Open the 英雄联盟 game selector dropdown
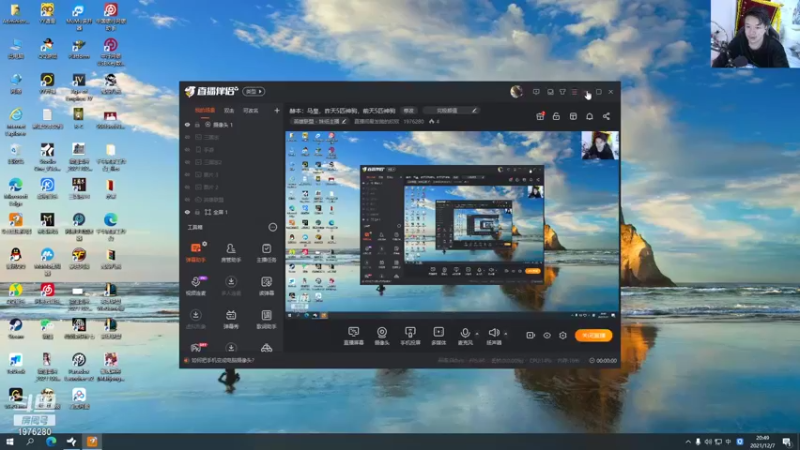This screenshot has width=800, height=450. point(319,121)
